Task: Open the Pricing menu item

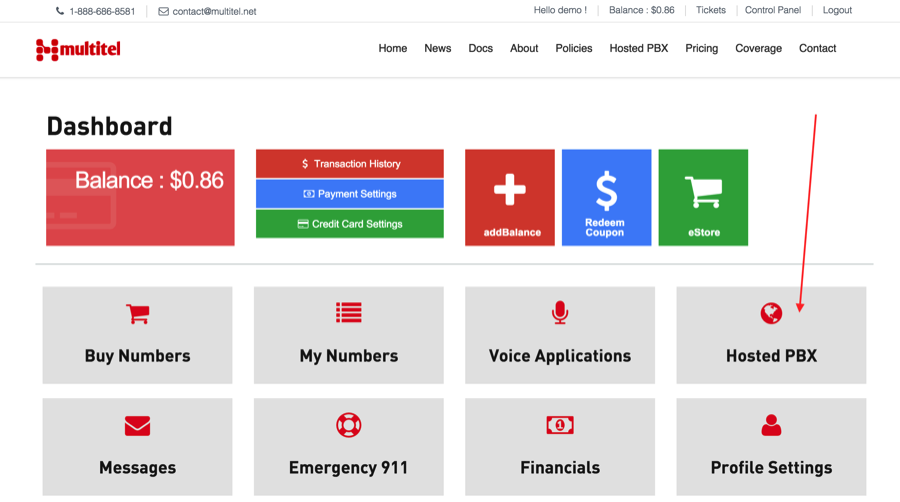Action: (701, 48)
